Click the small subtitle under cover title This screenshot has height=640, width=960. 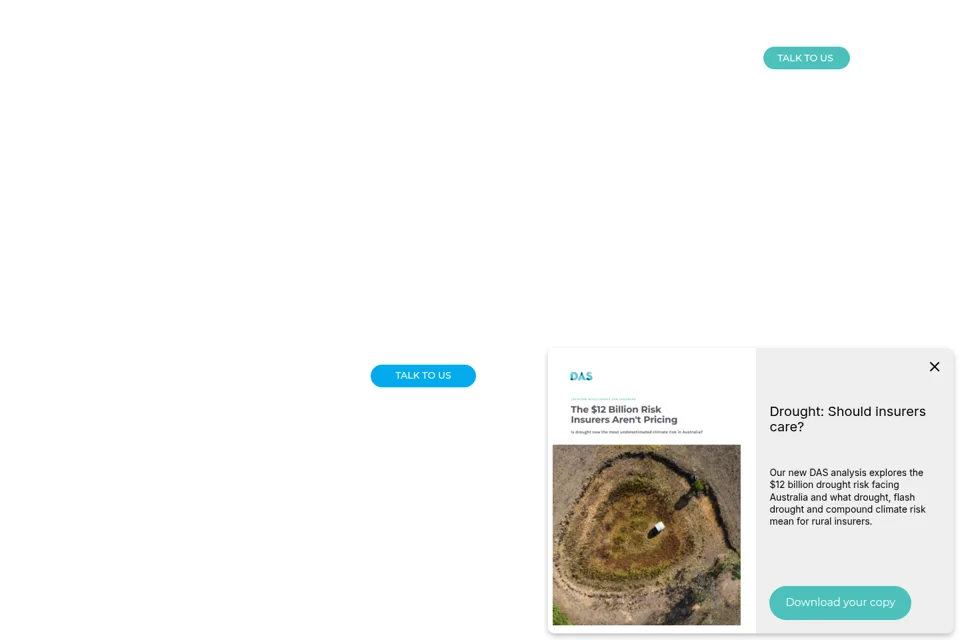point(637,432)
